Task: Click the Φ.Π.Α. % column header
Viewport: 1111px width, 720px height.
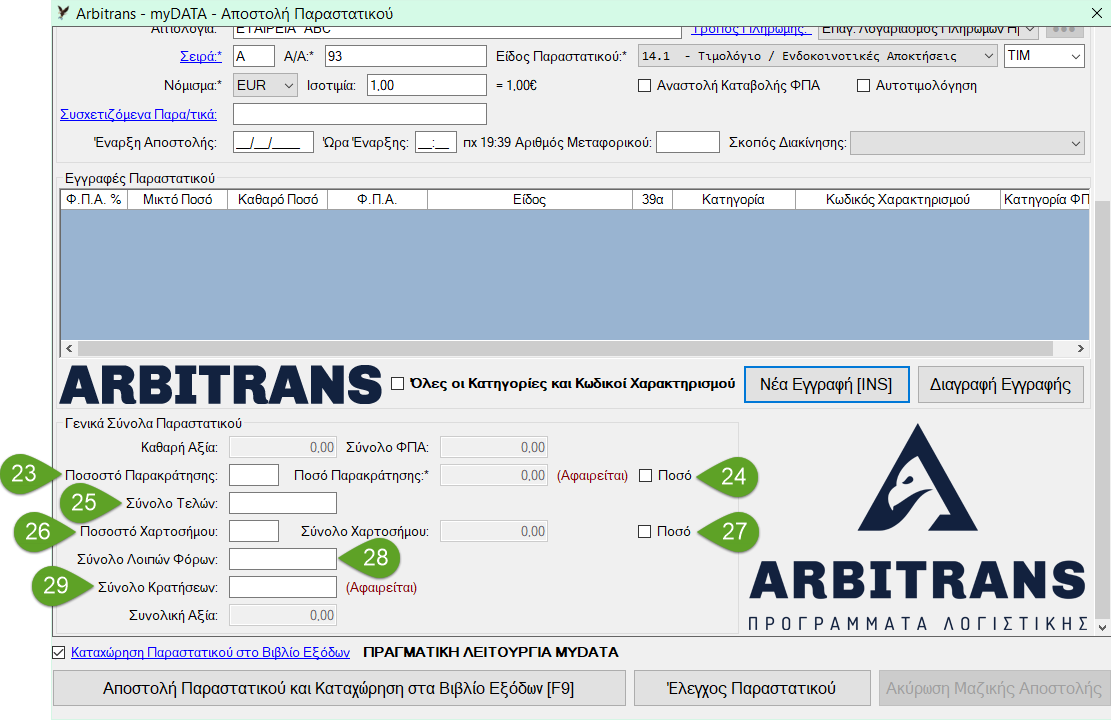Action: click(94, 200)
